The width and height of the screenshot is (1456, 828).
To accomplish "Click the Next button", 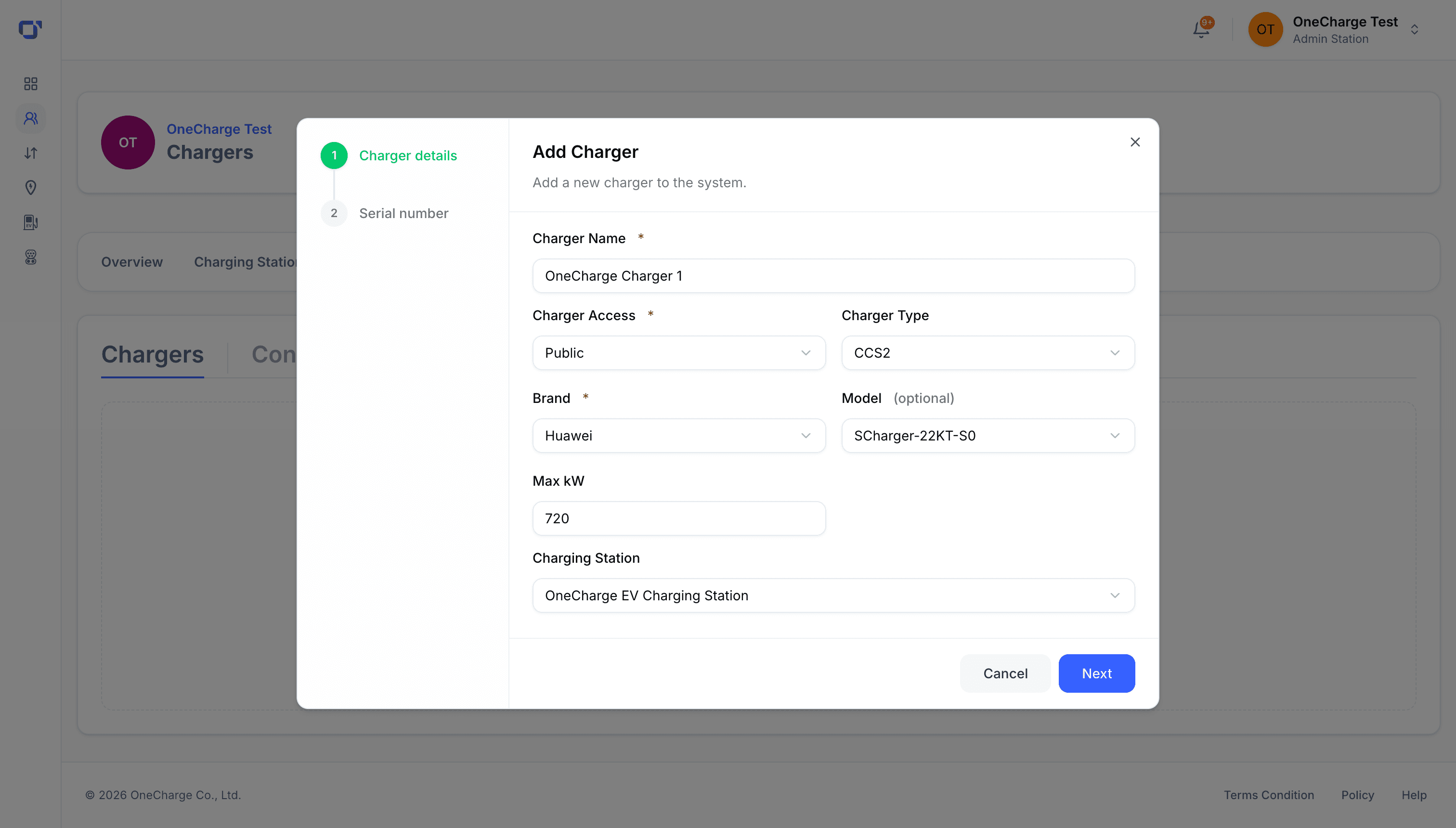I will tap(1096, 673).
